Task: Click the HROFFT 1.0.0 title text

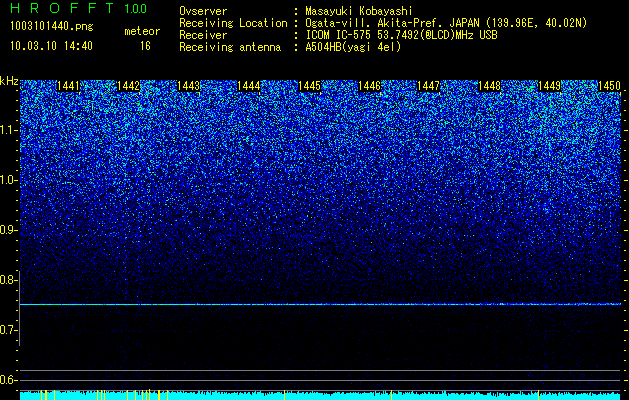Action: click(x=78, y=8)
